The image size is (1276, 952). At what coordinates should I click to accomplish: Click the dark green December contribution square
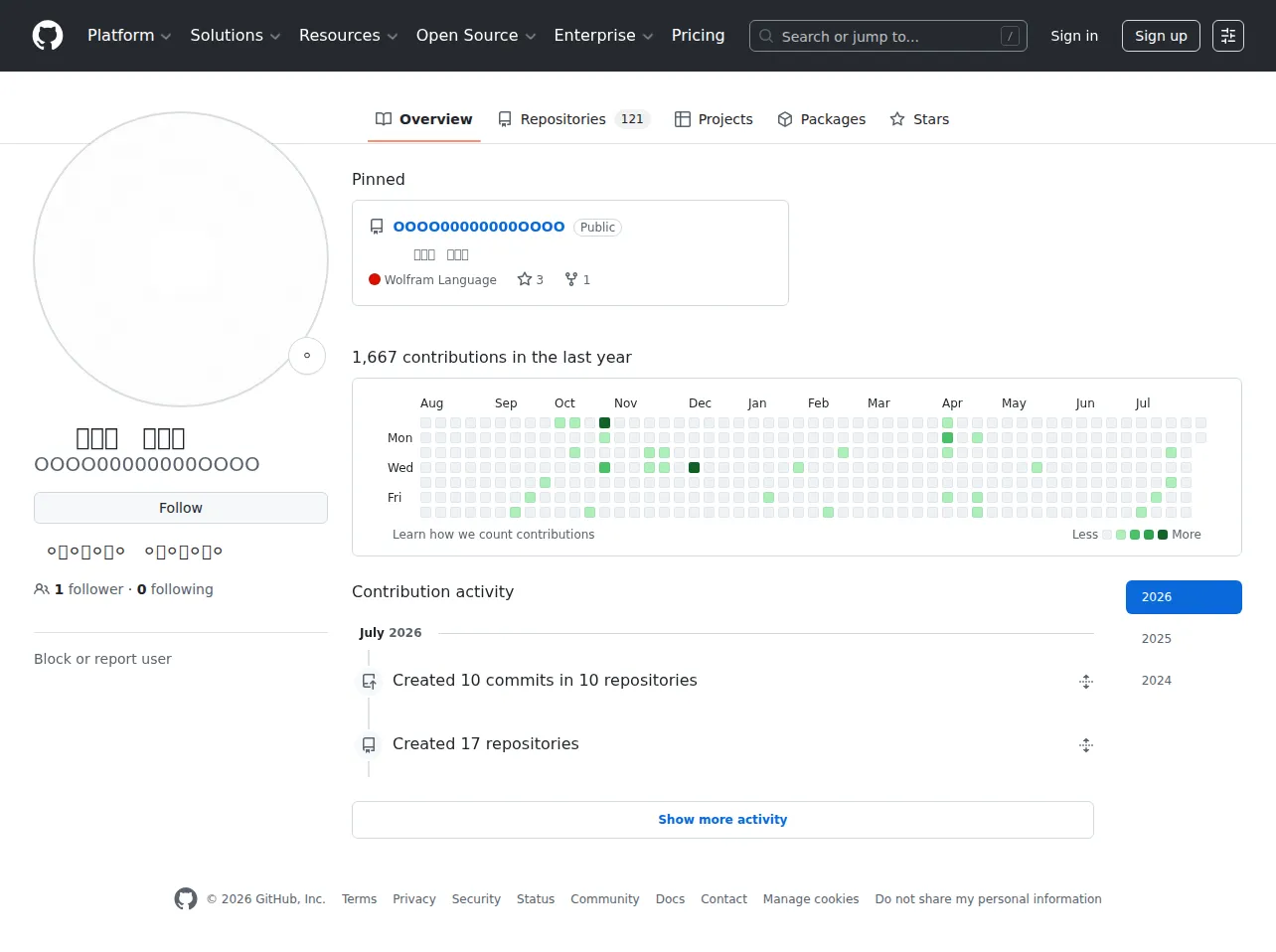click(x=694, y=467)
